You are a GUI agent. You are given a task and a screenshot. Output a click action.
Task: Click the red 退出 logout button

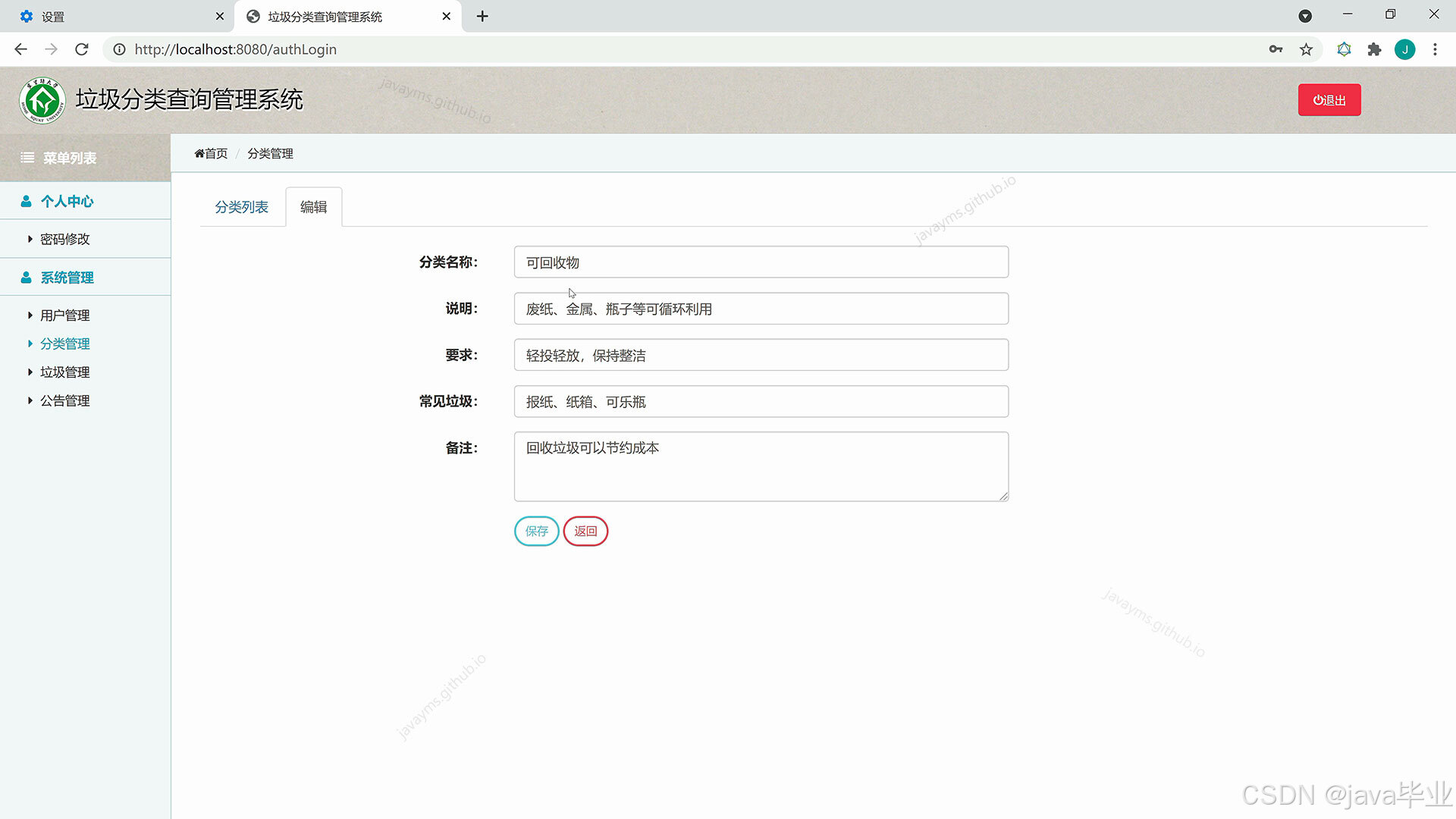click(x=1329, y=100)
